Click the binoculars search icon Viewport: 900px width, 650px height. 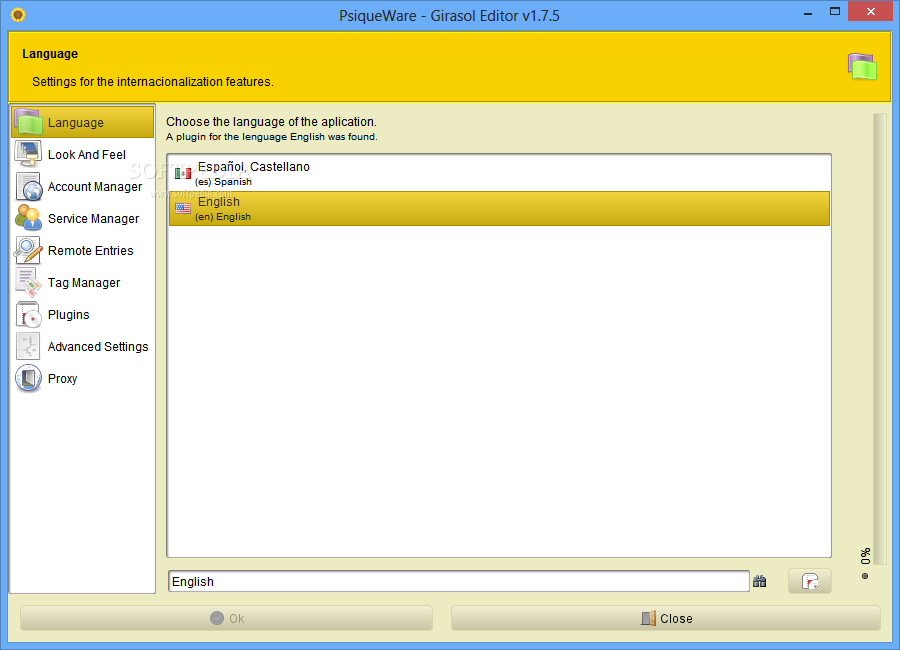pos(759,582)
